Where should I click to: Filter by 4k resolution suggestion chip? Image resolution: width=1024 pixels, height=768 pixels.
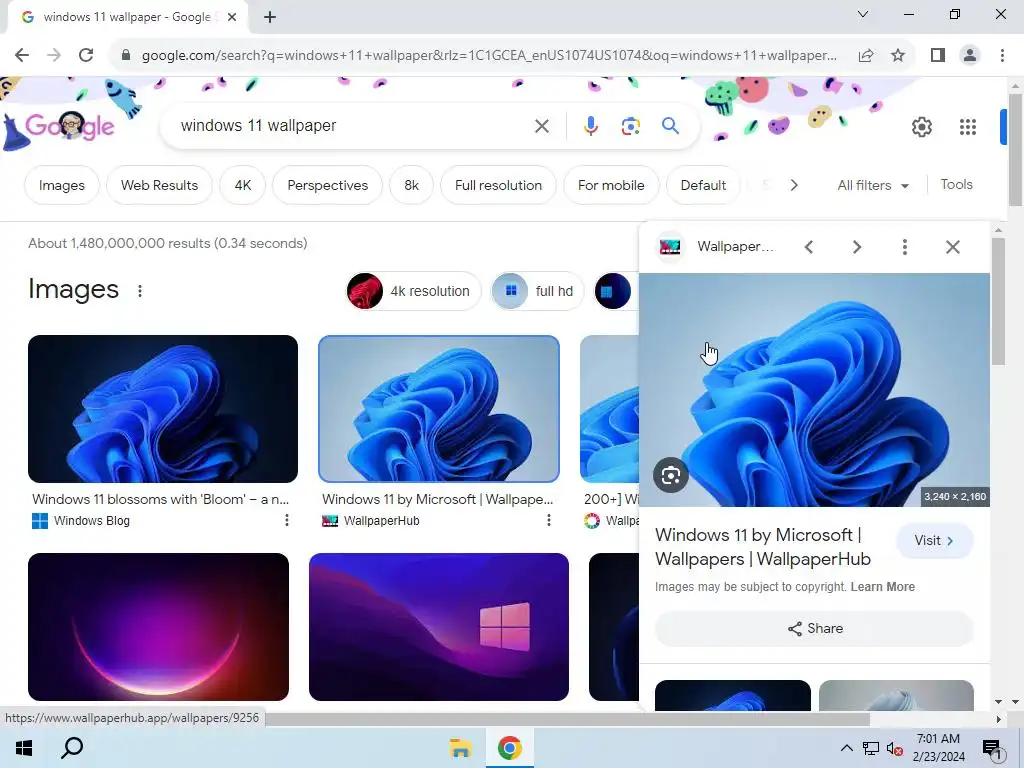[413, 291]
